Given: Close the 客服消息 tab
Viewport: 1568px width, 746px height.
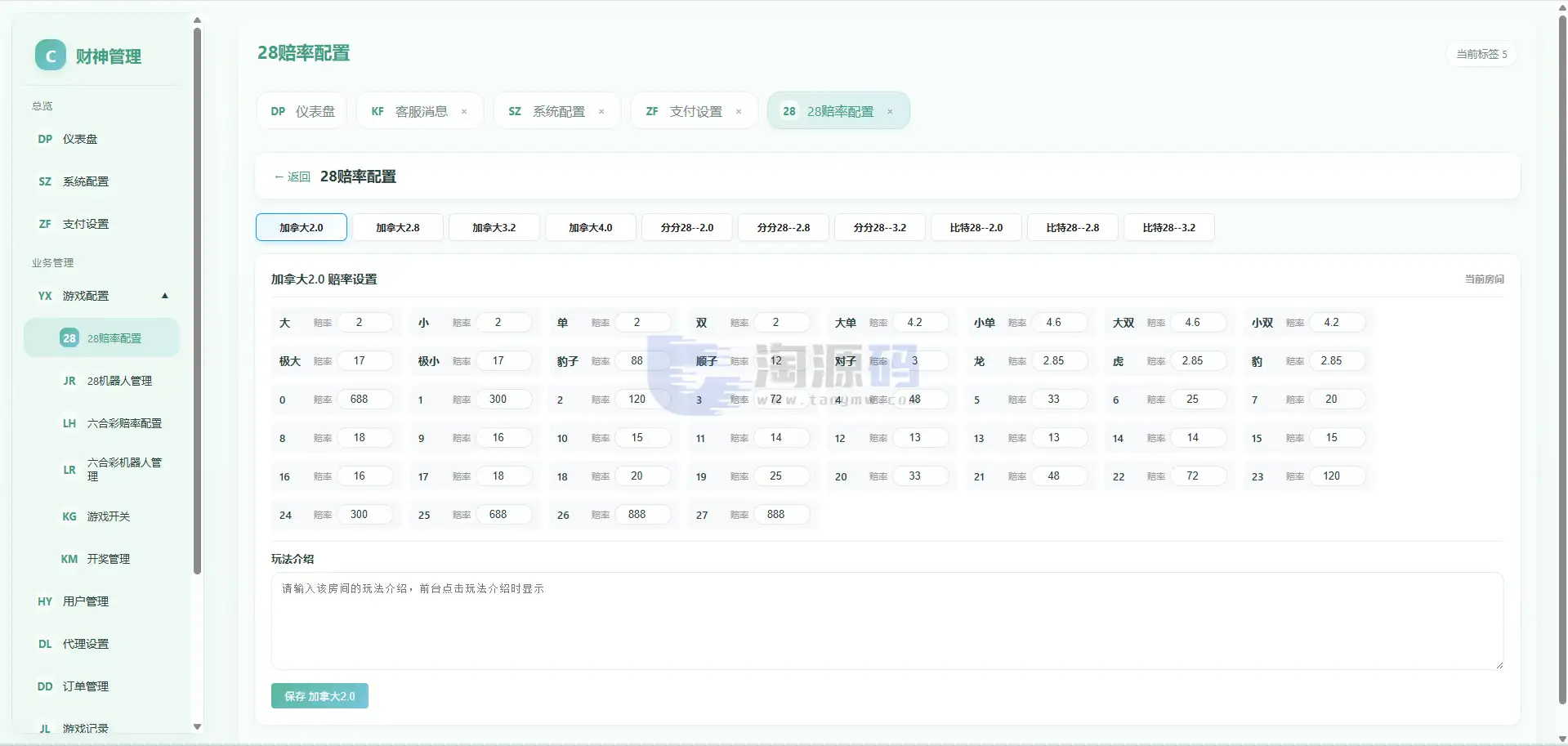Looking at the screenshot, I should click(464, 112).
